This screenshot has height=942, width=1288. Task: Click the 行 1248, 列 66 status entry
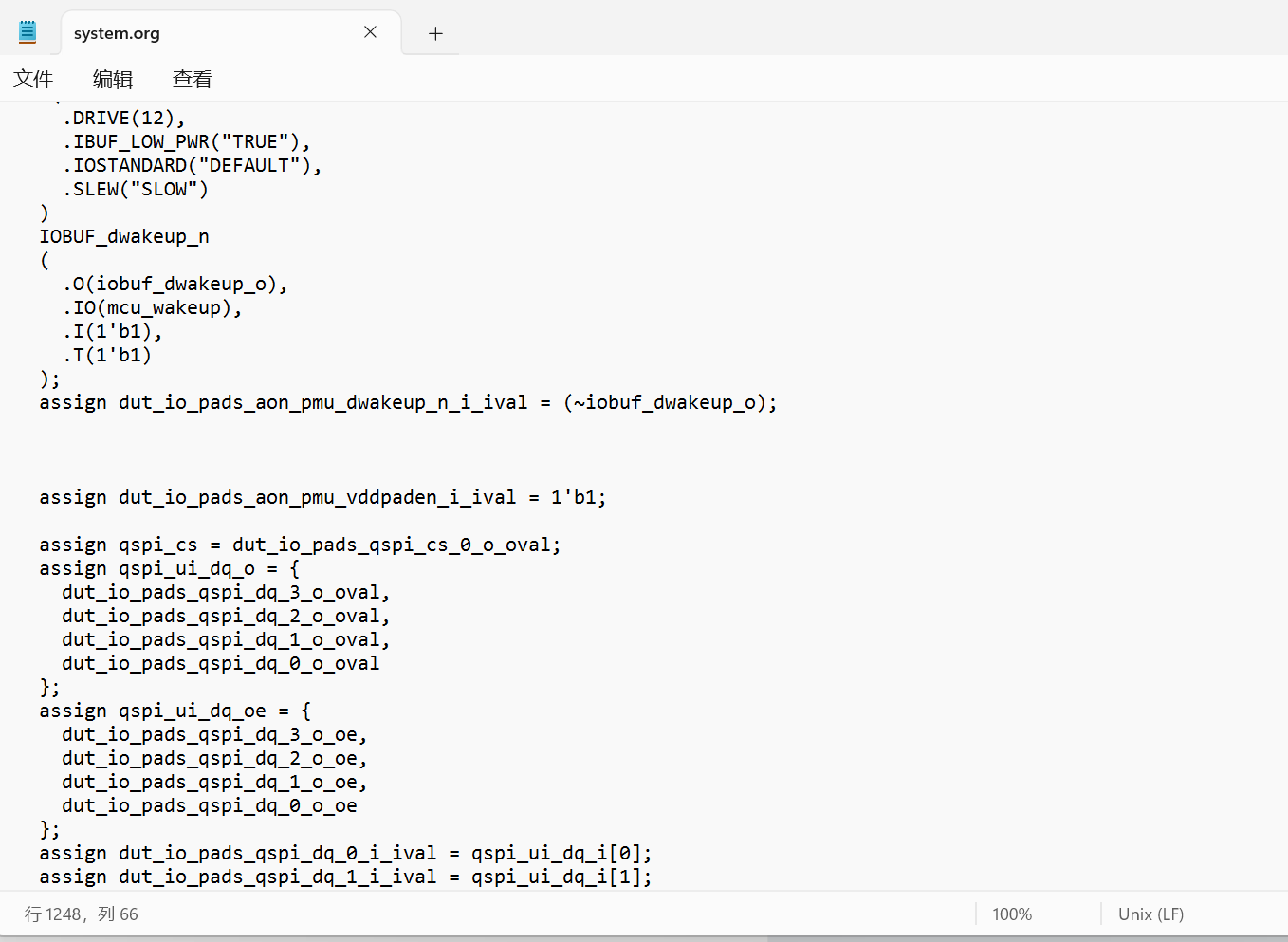pyautogui.click(x=82, y=914)
